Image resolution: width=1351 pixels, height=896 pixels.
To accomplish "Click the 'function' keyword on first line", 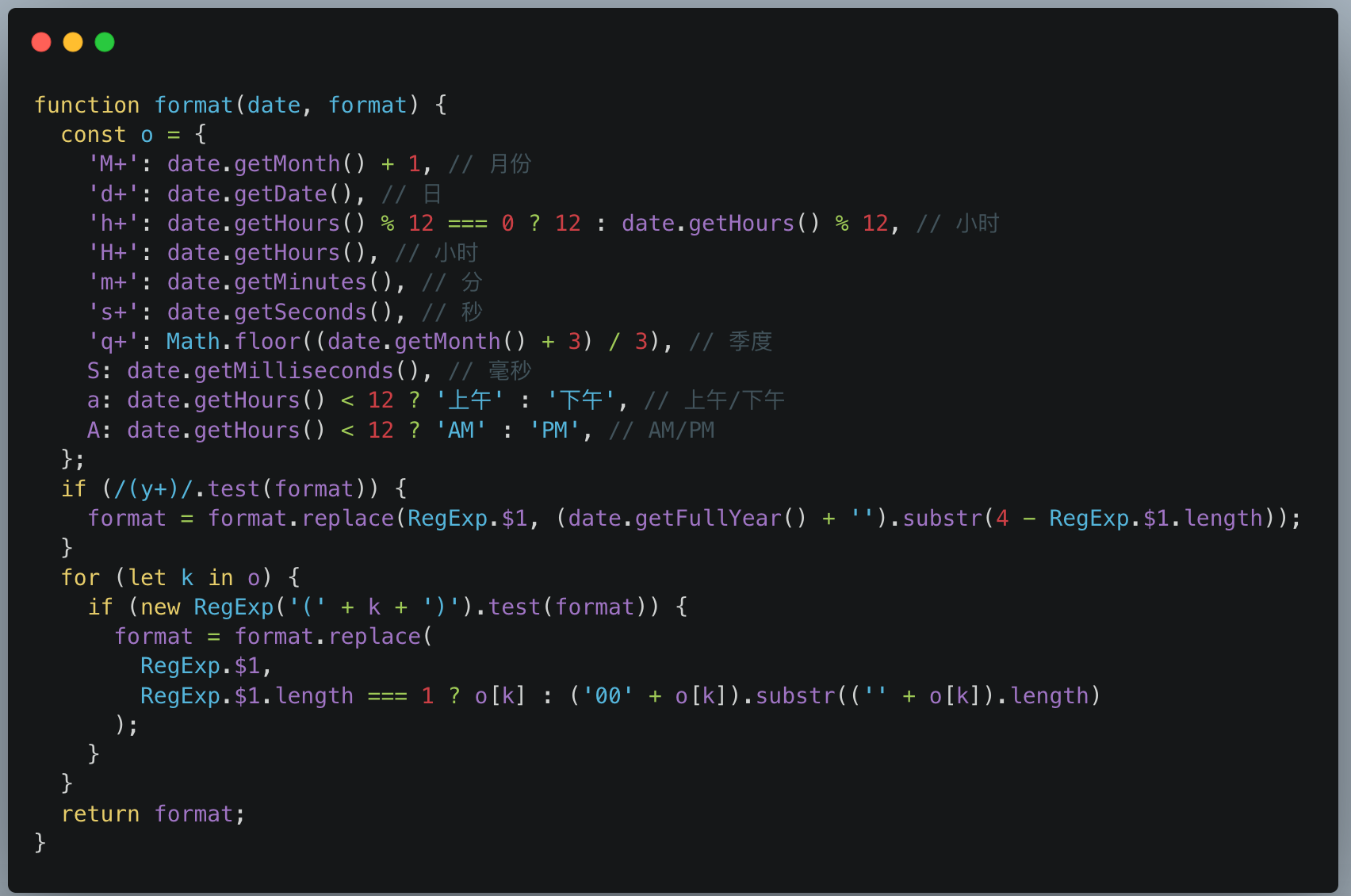I will coord(87,105).
